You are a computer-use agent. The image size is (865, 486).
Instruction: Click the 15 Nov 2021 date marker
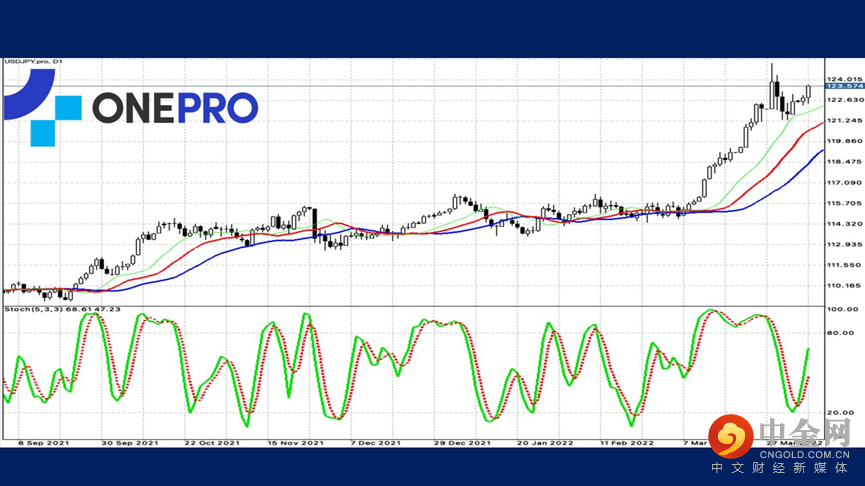pos(296,441)
